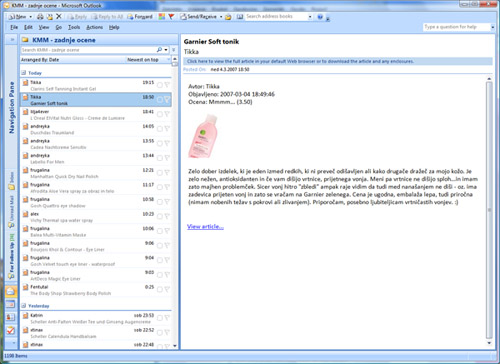Click the Search KMM - zadnje ocene field
This screenshot has width=500, height=364.
pyautogui.click(x=88, y=50)
